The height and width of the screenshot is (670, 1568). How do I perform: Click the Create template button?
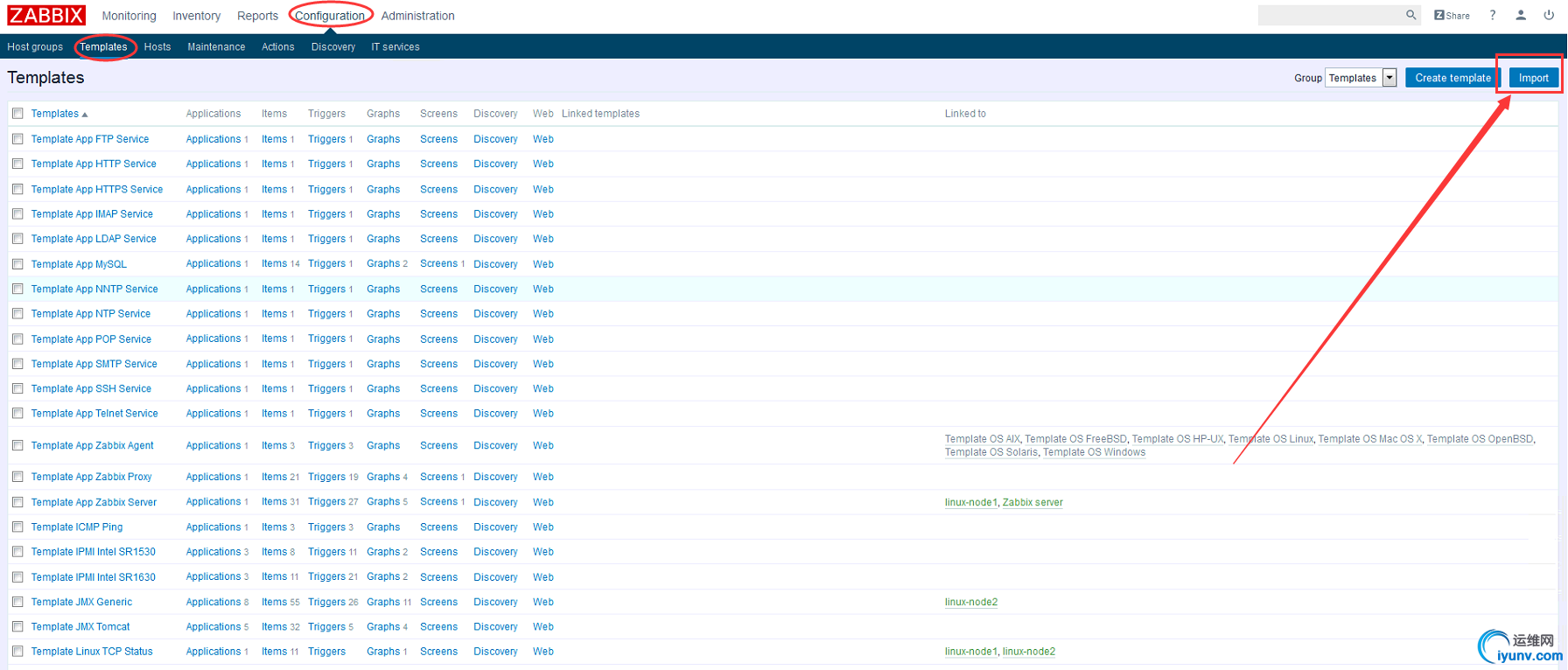click(1452, 78)
